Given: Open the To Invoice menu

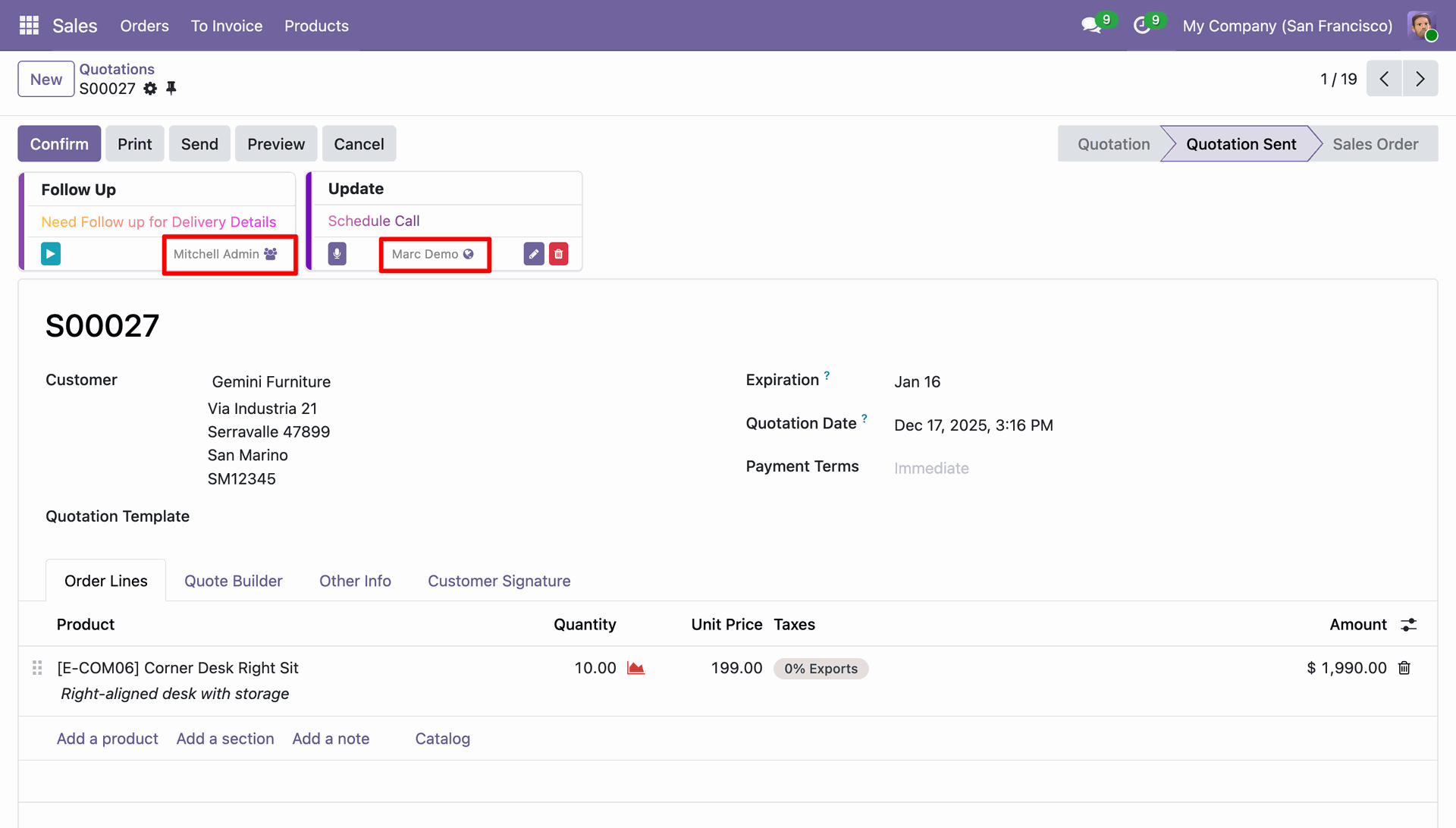Looking at the screenshot, I should [226, 26].
